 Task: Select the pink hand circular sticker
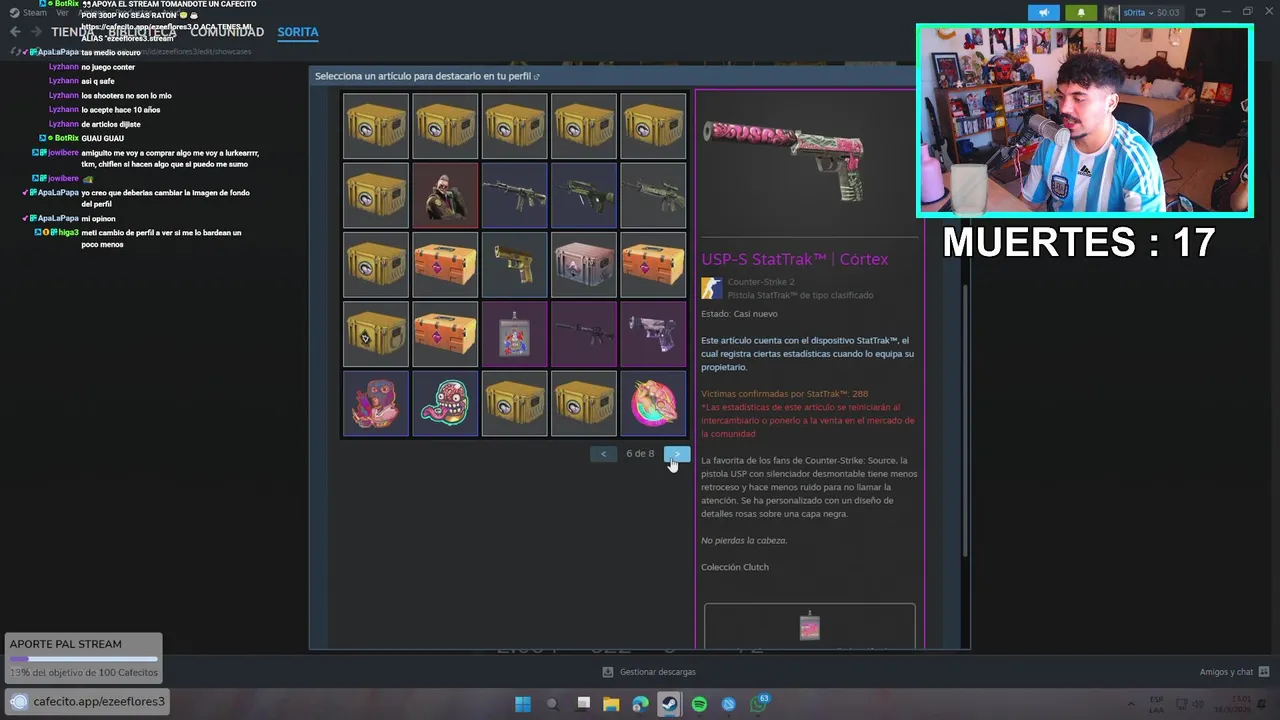click(653, 404)
